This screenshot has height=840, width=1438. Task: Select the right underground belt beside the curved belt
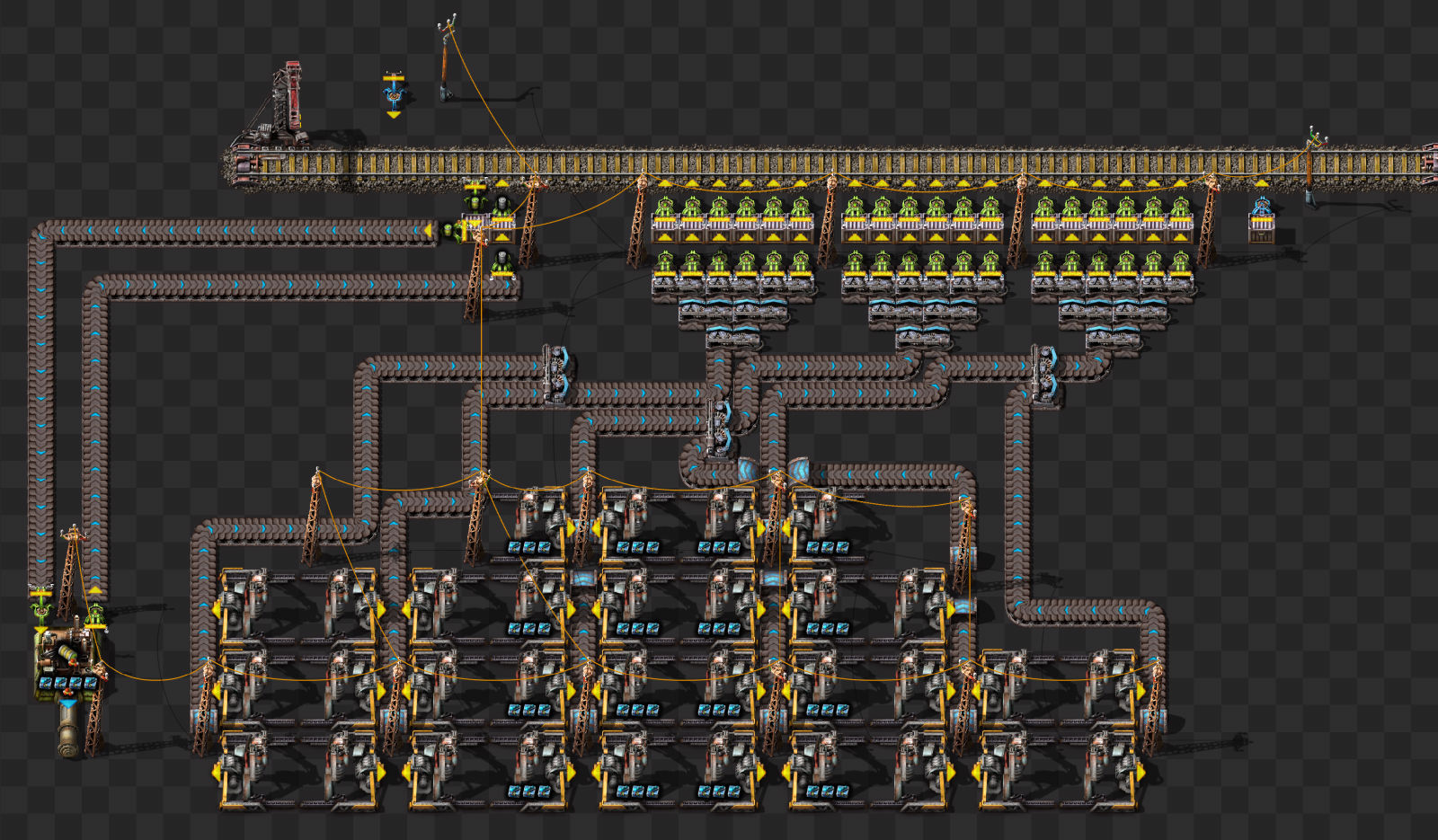800,470
